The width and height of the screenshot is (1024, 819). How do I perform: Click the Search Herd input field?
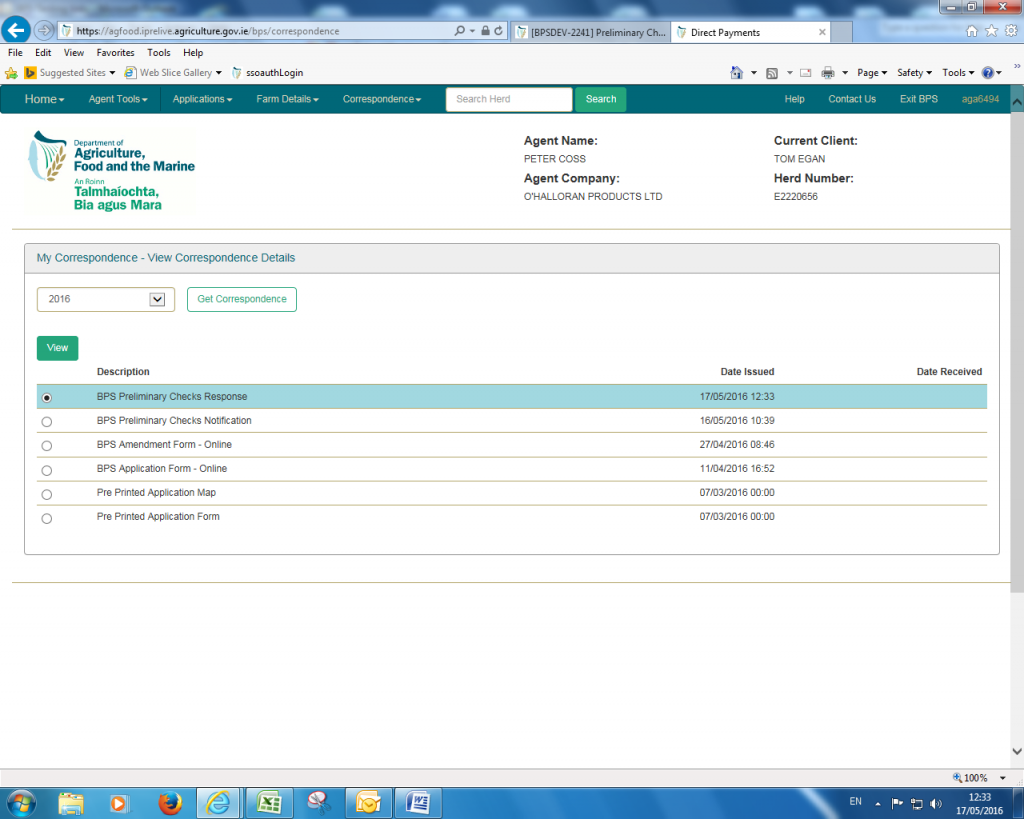tap(508, 99)
